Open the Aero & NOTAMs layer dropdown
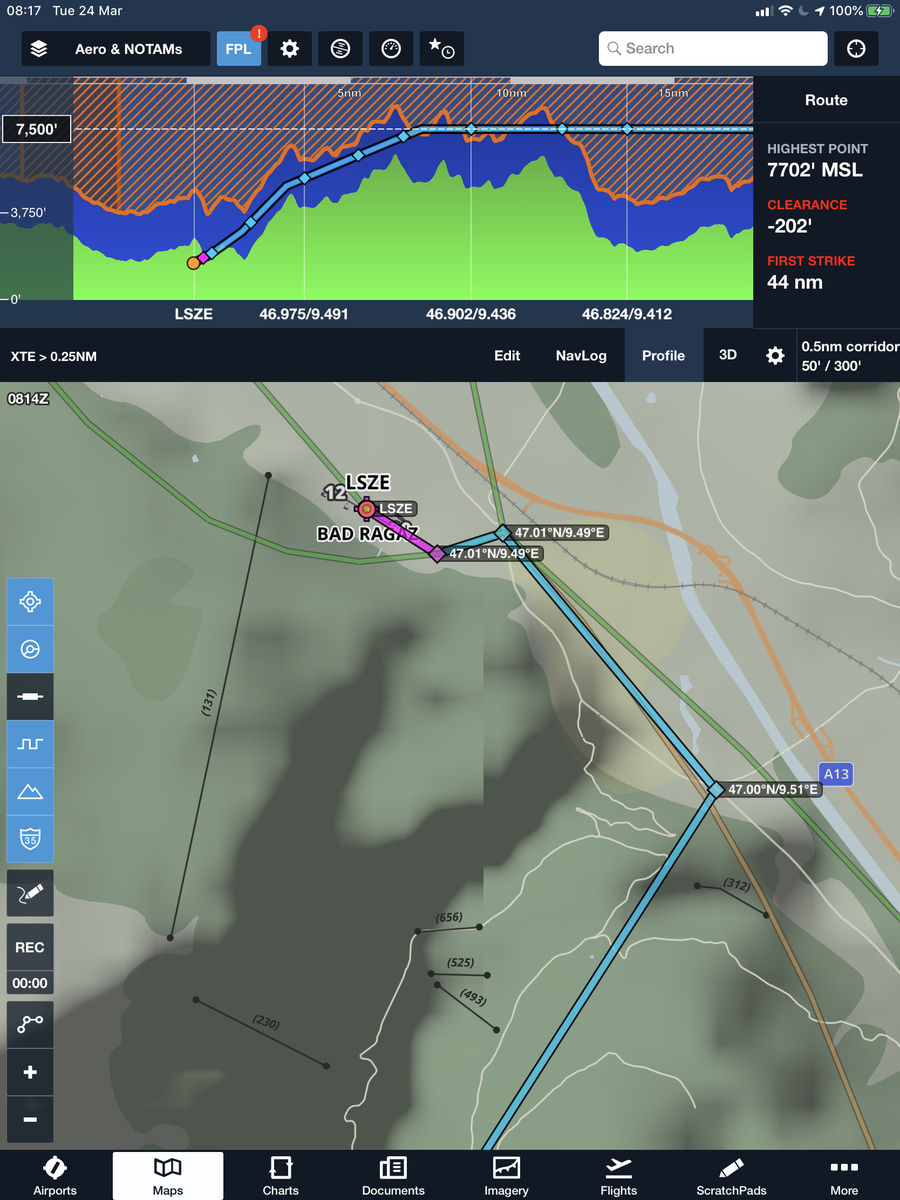900x1200 pixels. (x=116, y=48)
